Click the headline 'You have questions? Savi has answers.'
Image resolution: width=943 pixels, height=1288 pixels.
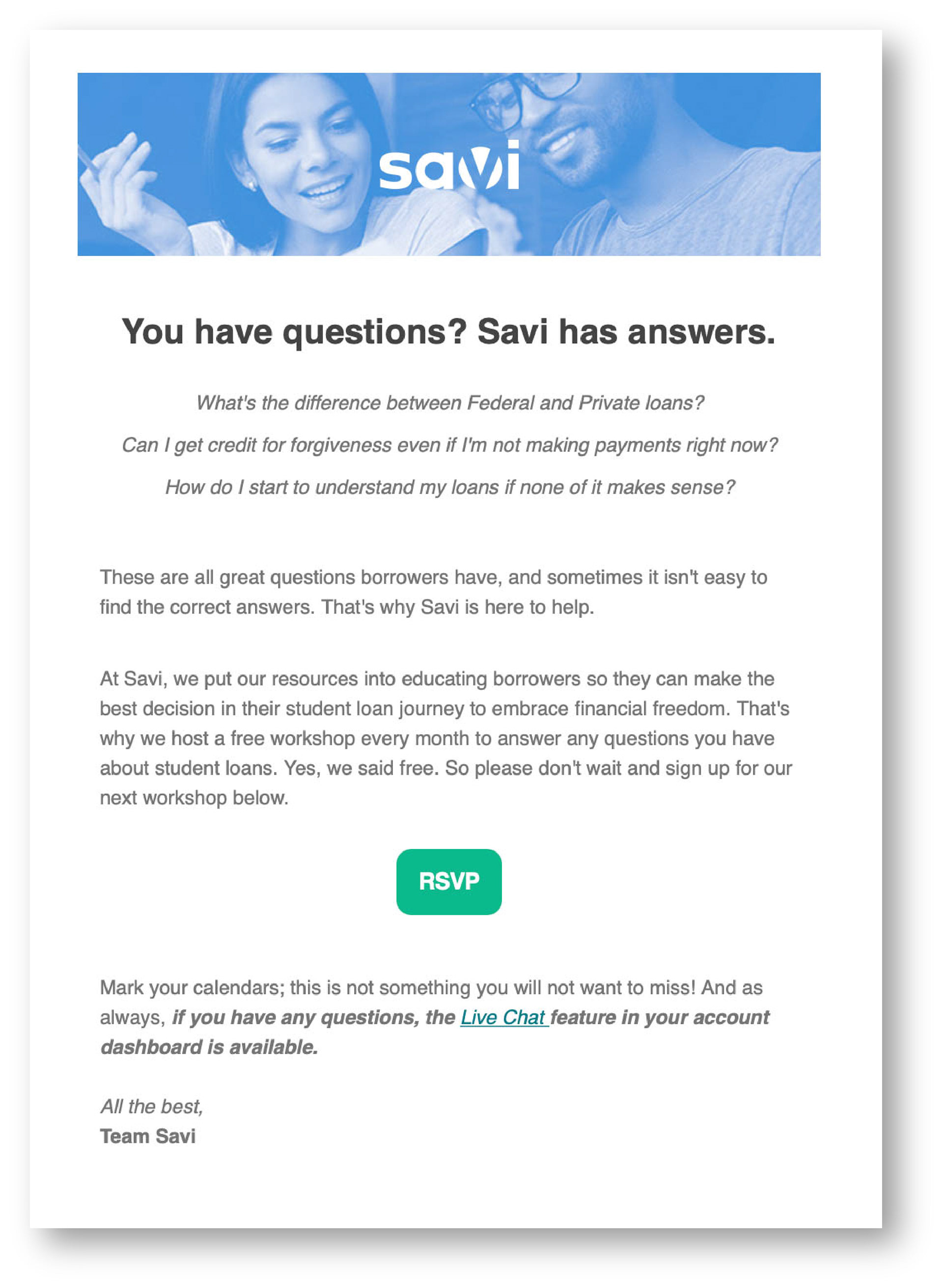click(449, 331)
